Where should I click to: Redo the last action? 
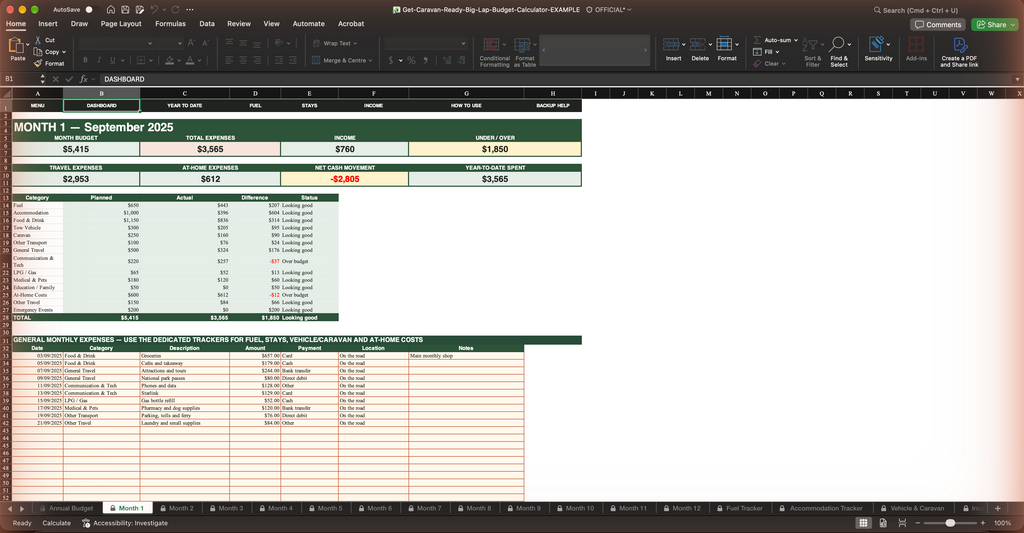(175, 10)
